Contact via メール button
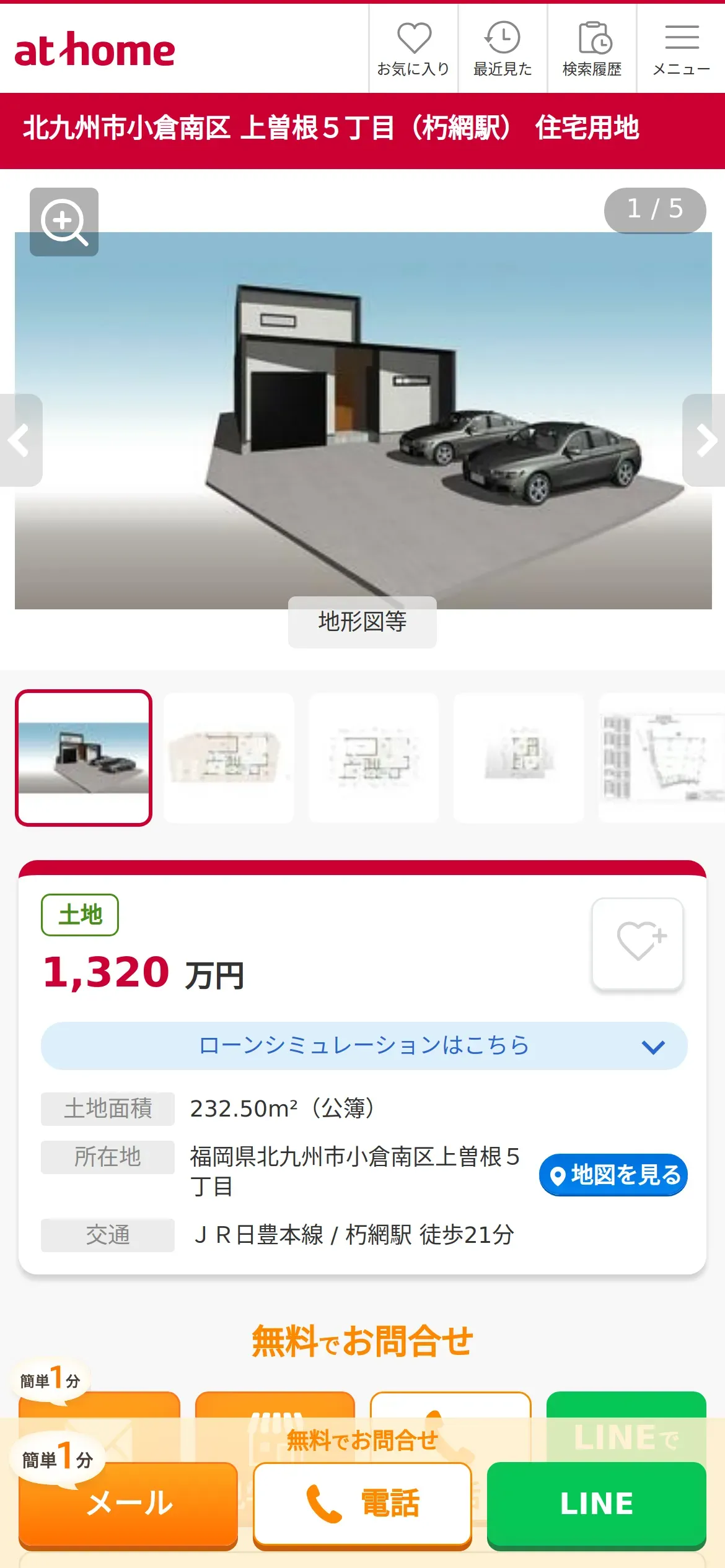This screenshot has width=725, height=1568. click(x=128, y=1505)
